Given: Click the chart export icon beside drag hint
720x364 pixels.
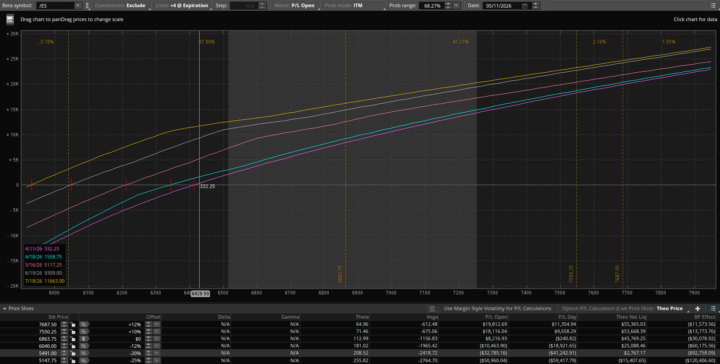Looking at the screenshot, I should click(10, 20).
